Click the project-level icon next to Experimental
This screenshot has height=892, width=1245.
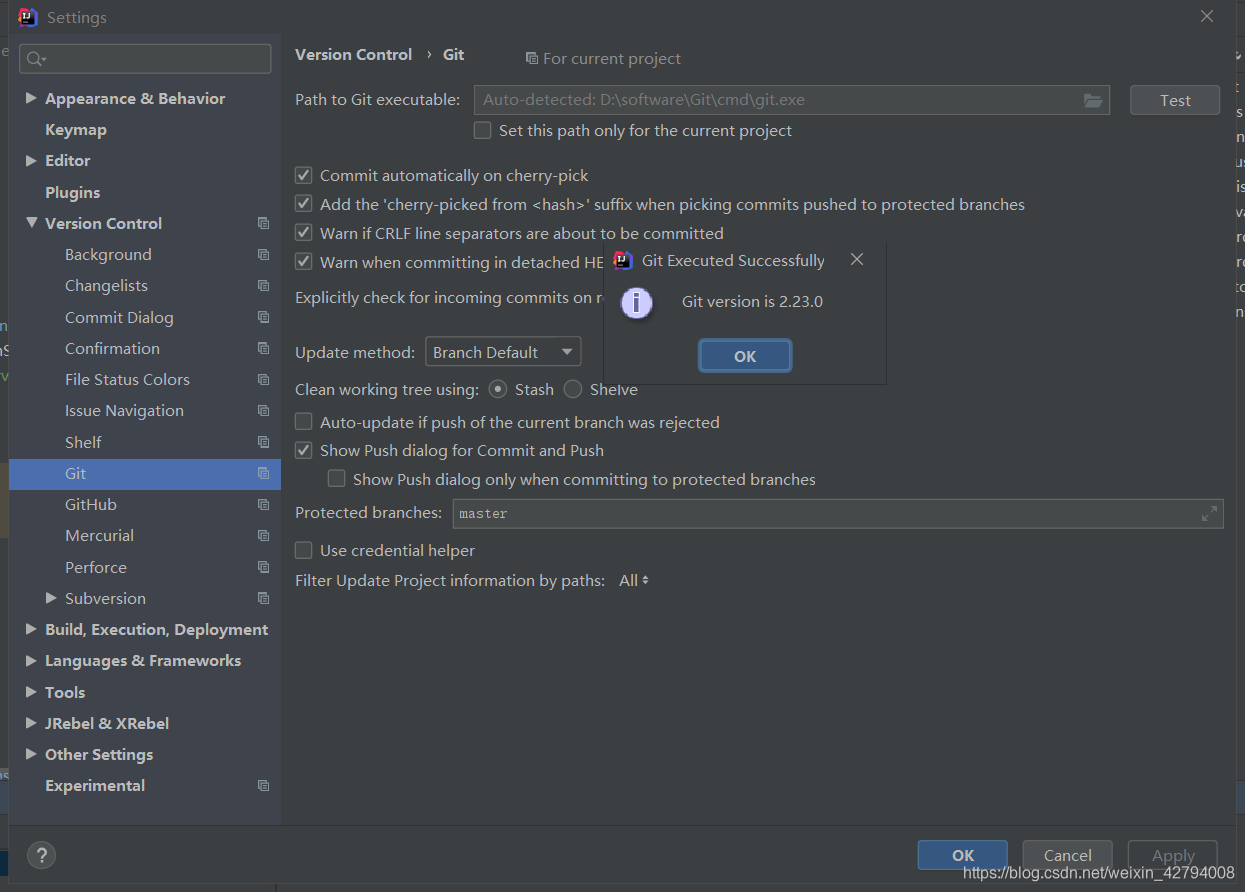(x=263, y=785)
